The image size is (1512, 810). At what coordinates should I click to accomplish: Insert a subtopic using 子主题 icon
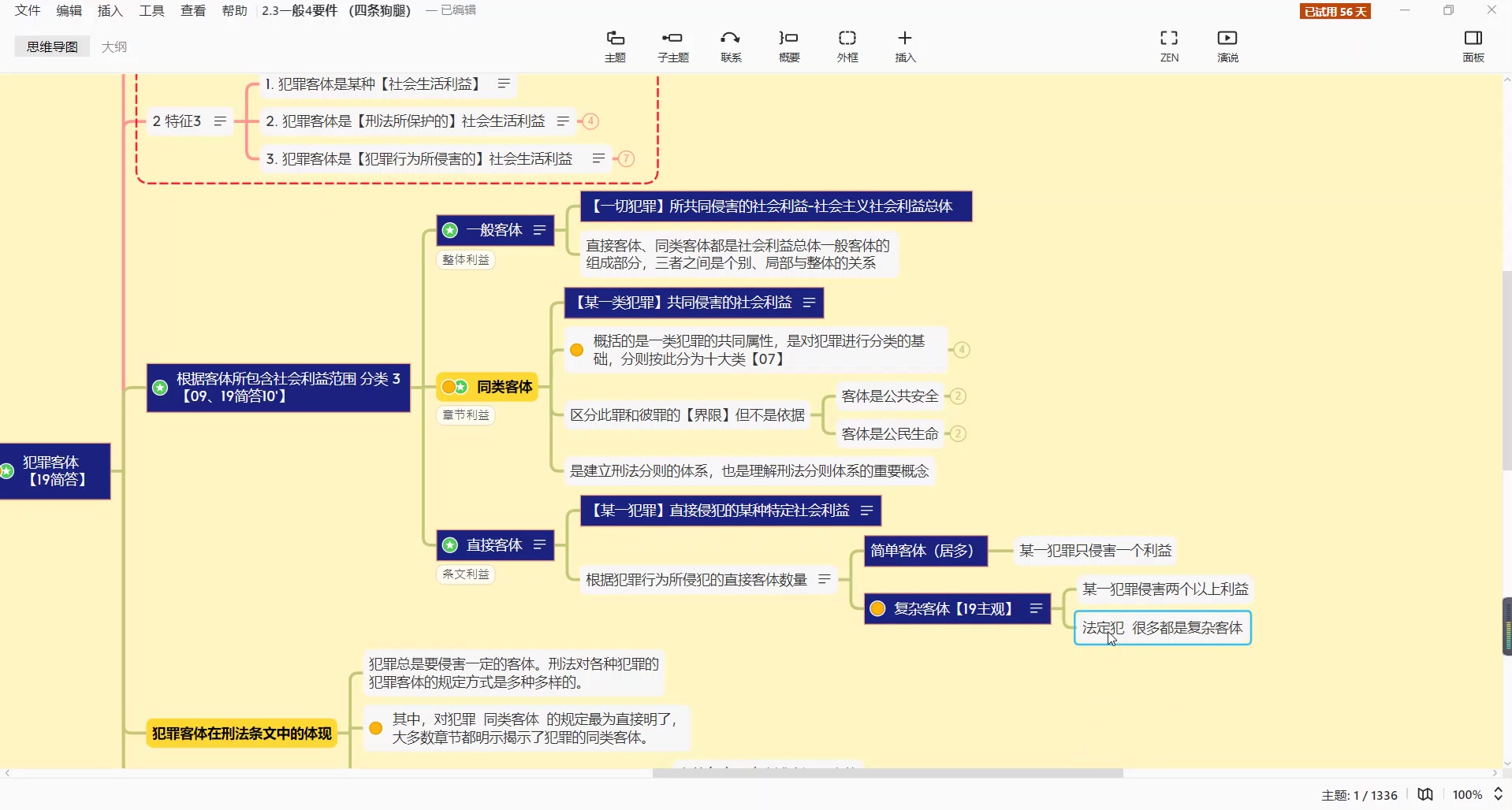click(x=672, y=46)
